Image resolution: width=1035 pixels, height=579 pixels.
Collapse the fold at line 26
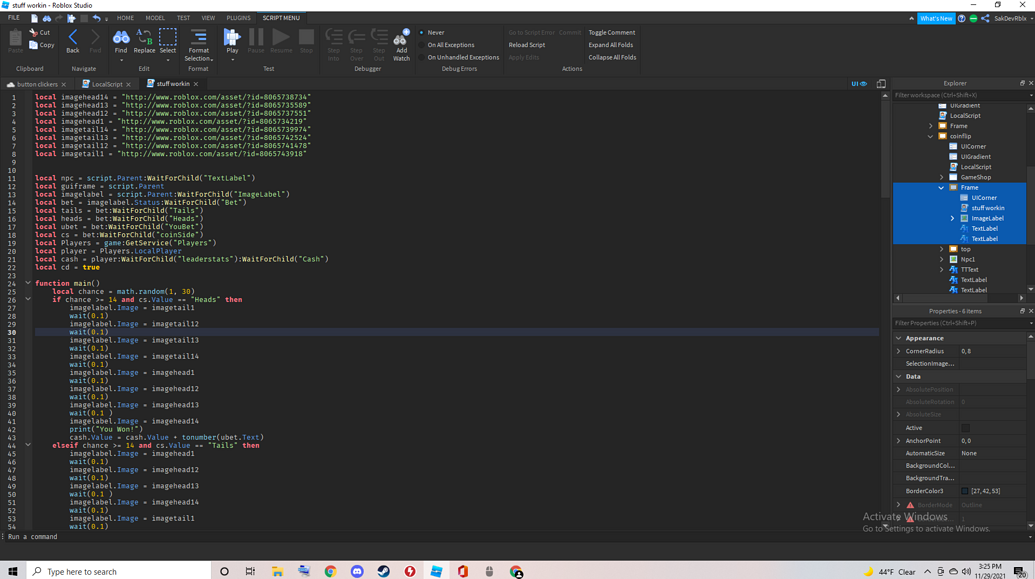point(28,299)
